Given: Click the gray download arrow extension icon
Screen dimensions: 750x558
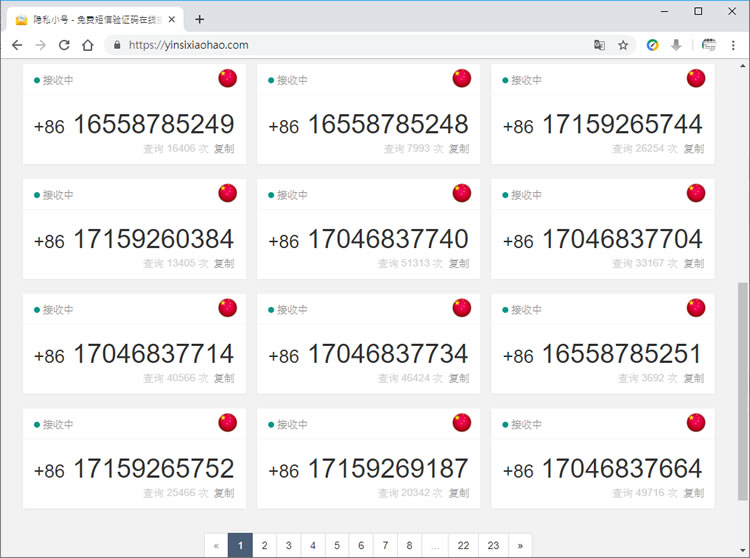Looking at the screenshot, I should tap(676, 45).
